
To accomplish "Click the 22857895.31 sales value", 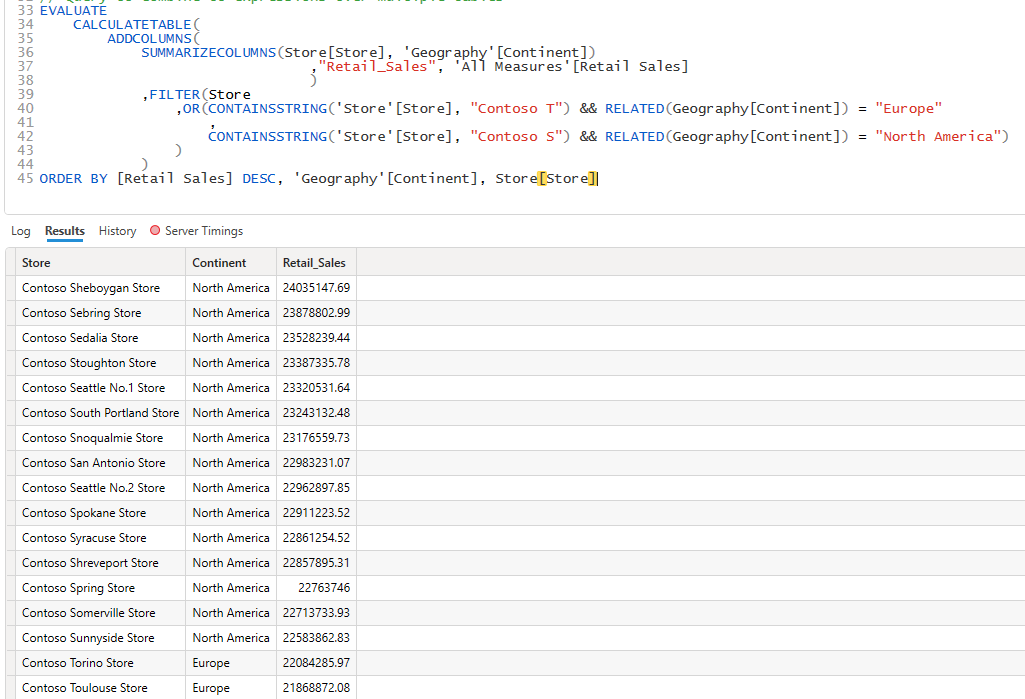I will [x=316, y=563].
